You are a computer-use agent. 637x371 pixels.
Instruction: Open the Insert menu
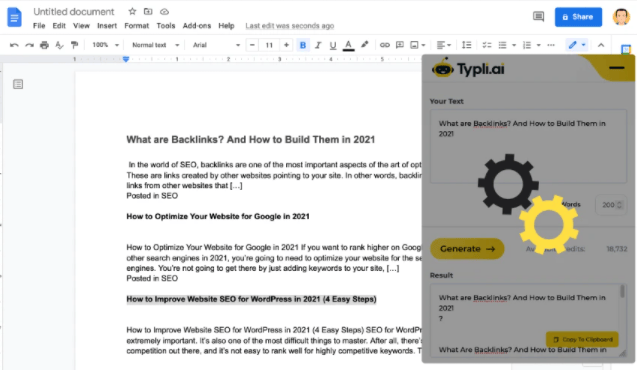click(107, 26)
